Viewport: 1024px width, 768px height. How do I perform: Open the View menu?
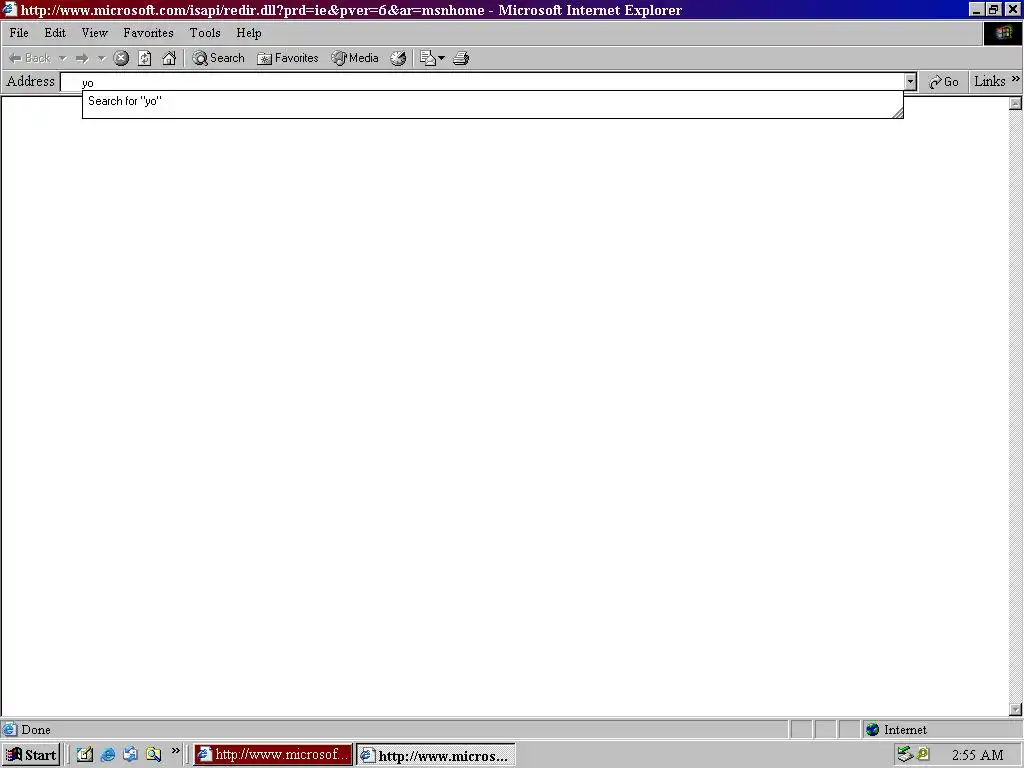tap(94, 33)
